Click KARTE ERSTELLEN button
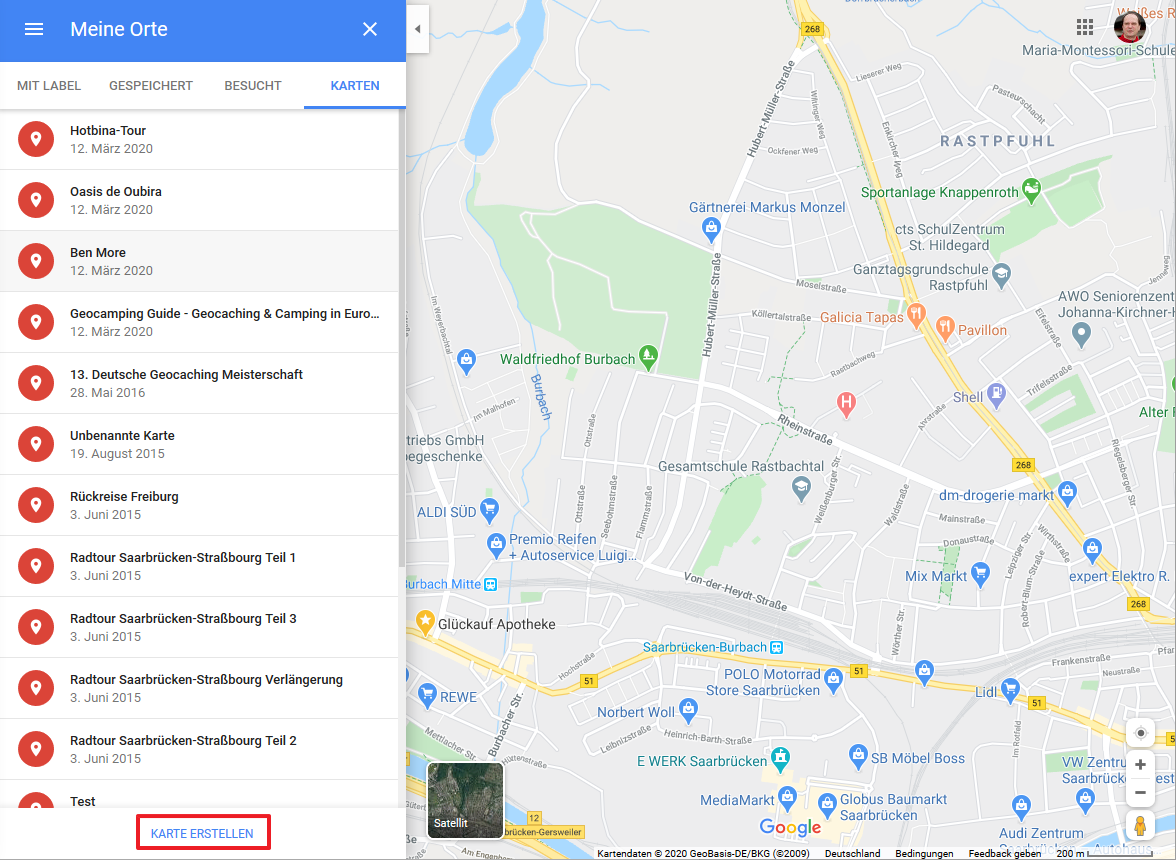The height and width of the screenshot is (860, 1176). 202,833
